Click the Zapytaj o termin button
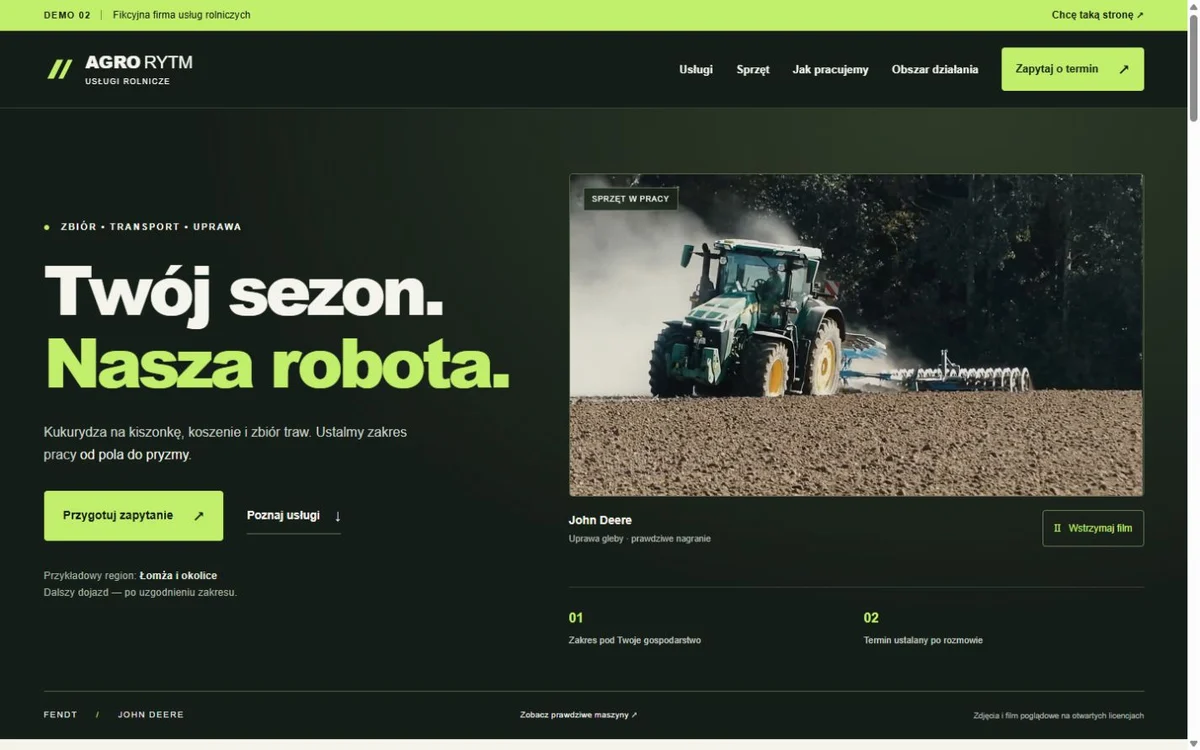This screenshot has width=1200, height=750. 1072,69
